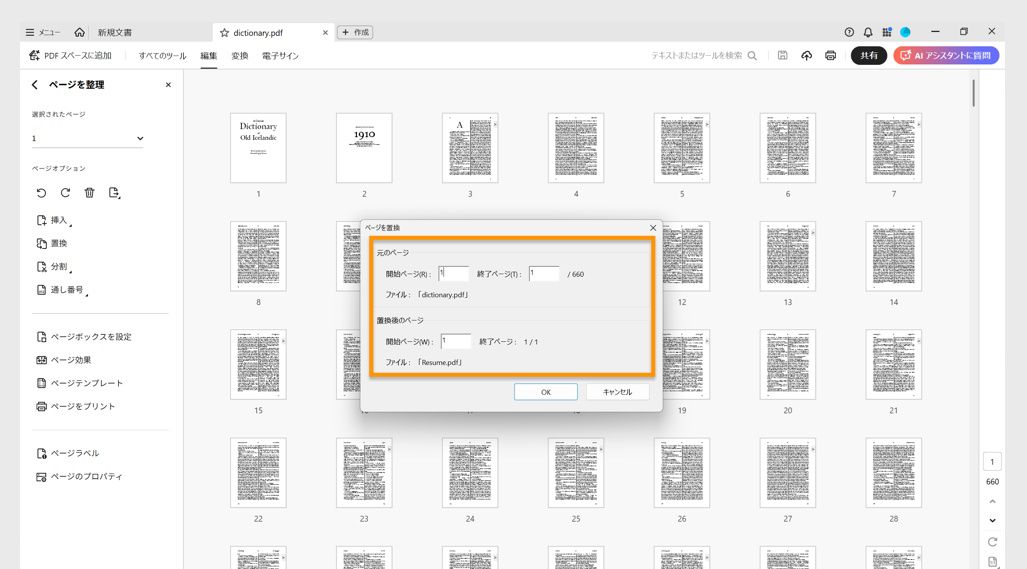The height and width of the screenshot is (569, 1027).
Task: Click current page number box 1
Action: (x=992, y=462)
